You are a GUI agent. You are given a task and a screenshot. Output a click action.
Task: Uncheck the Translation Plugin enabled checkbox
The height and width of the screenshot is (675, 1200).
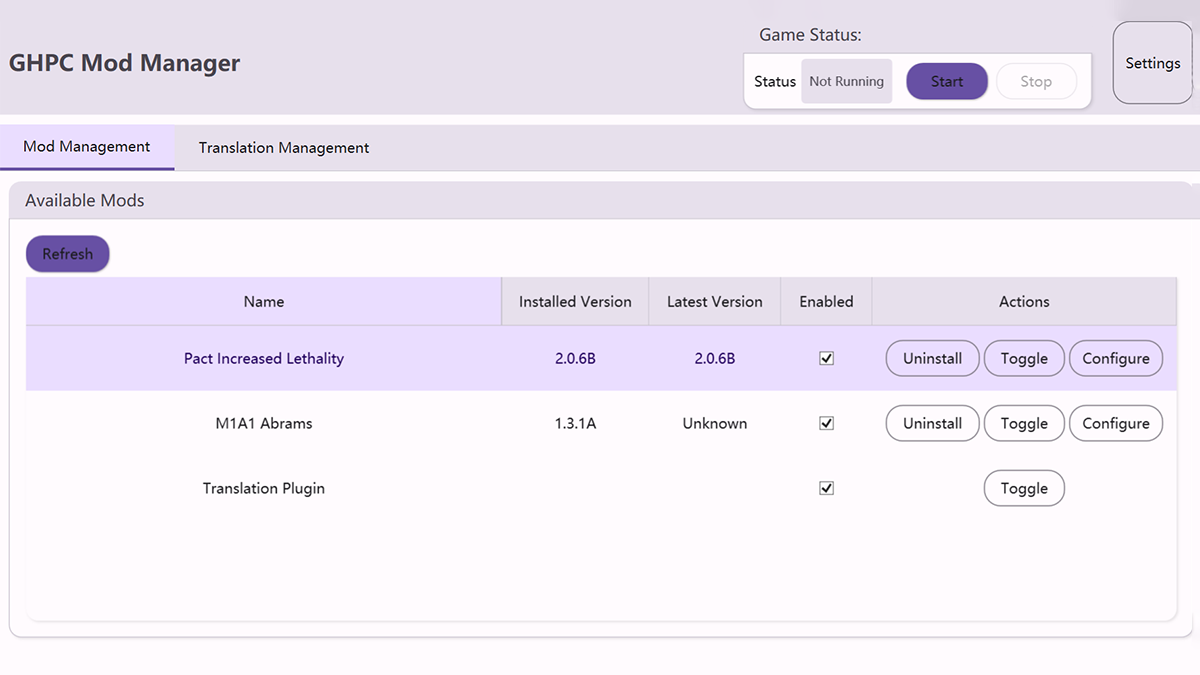826,488
